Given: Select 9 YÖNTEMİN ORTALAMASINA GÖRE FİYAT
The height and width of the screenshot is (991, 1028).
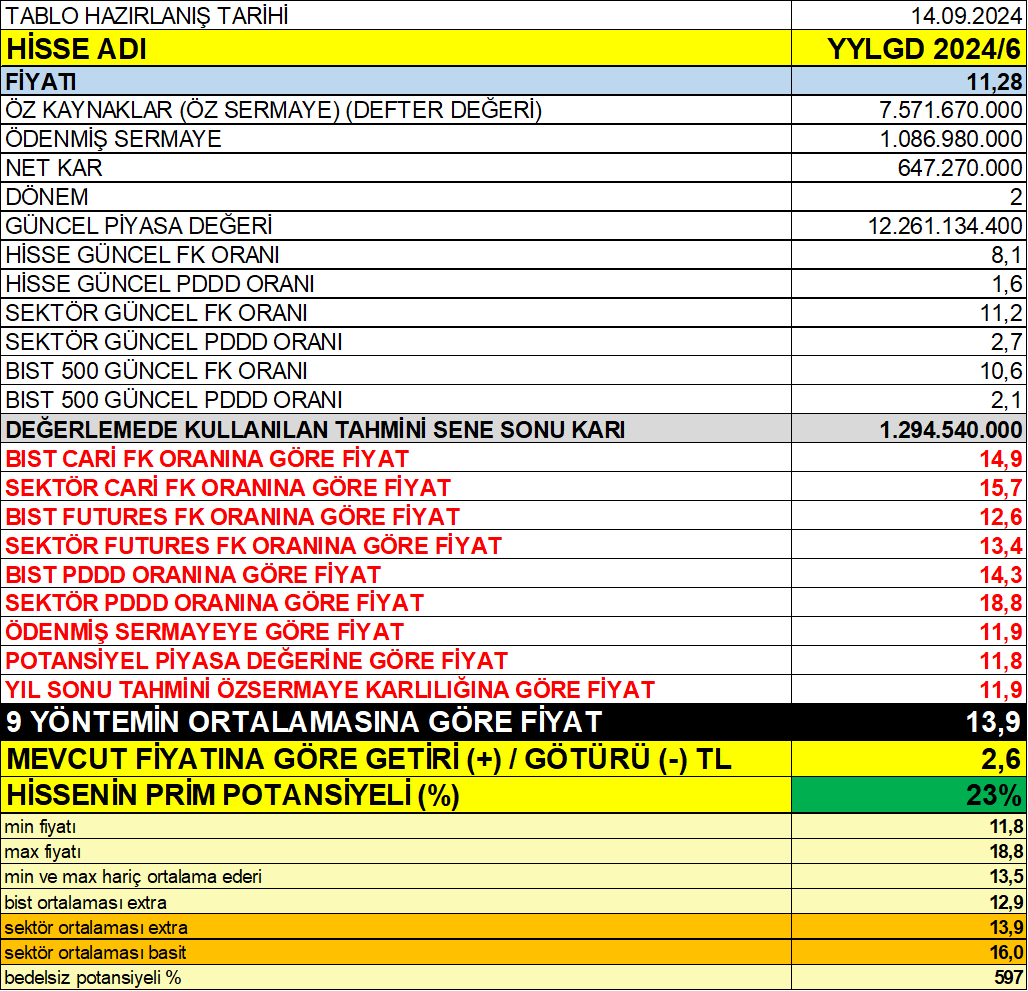Looking at the screenshot, I should point(304,722).
